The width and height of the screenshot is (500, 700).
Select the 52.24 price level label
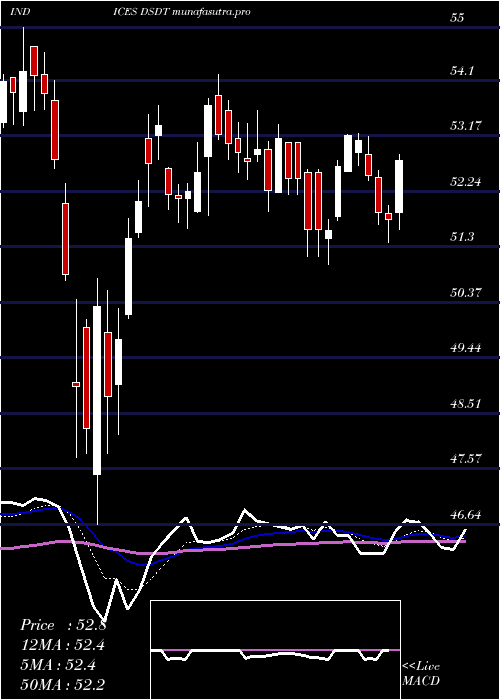point(466,182)
